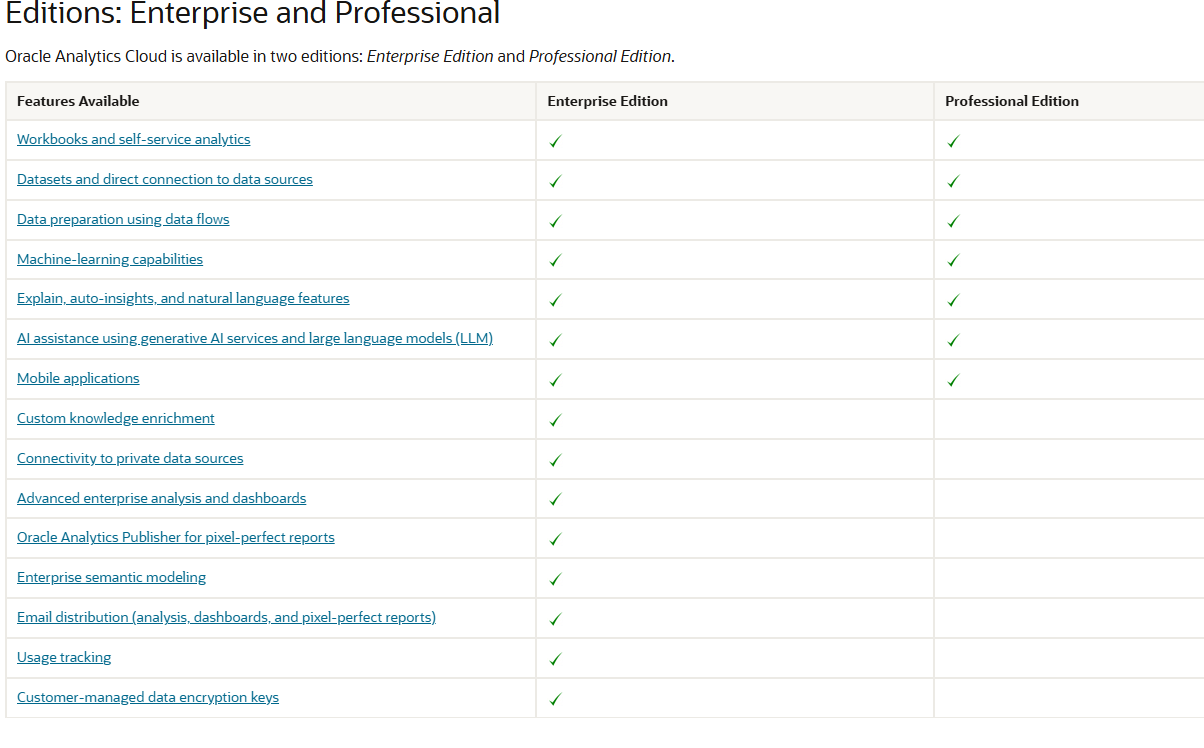Open Connectivity to private data sources

click(130, 458)
